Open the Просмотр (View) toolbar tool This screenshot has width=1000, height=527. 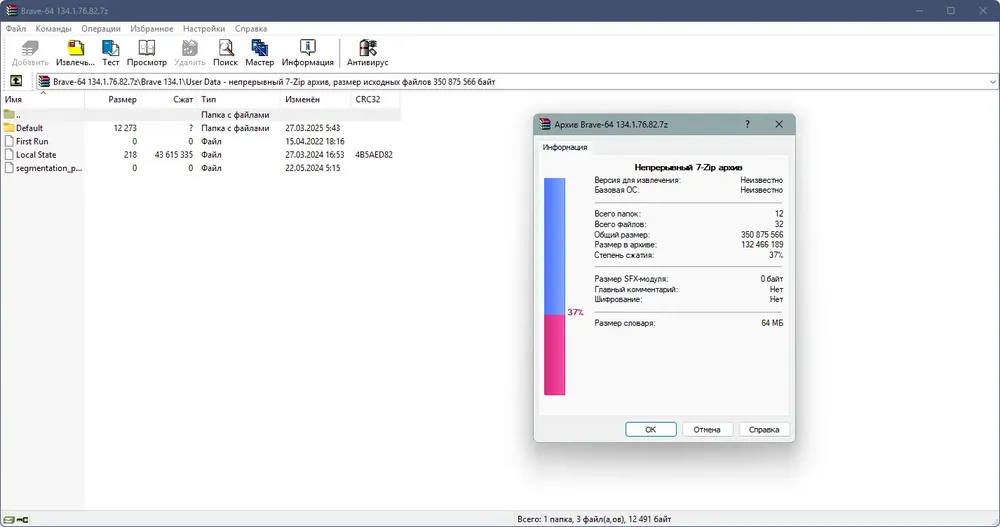click(146, 53)
